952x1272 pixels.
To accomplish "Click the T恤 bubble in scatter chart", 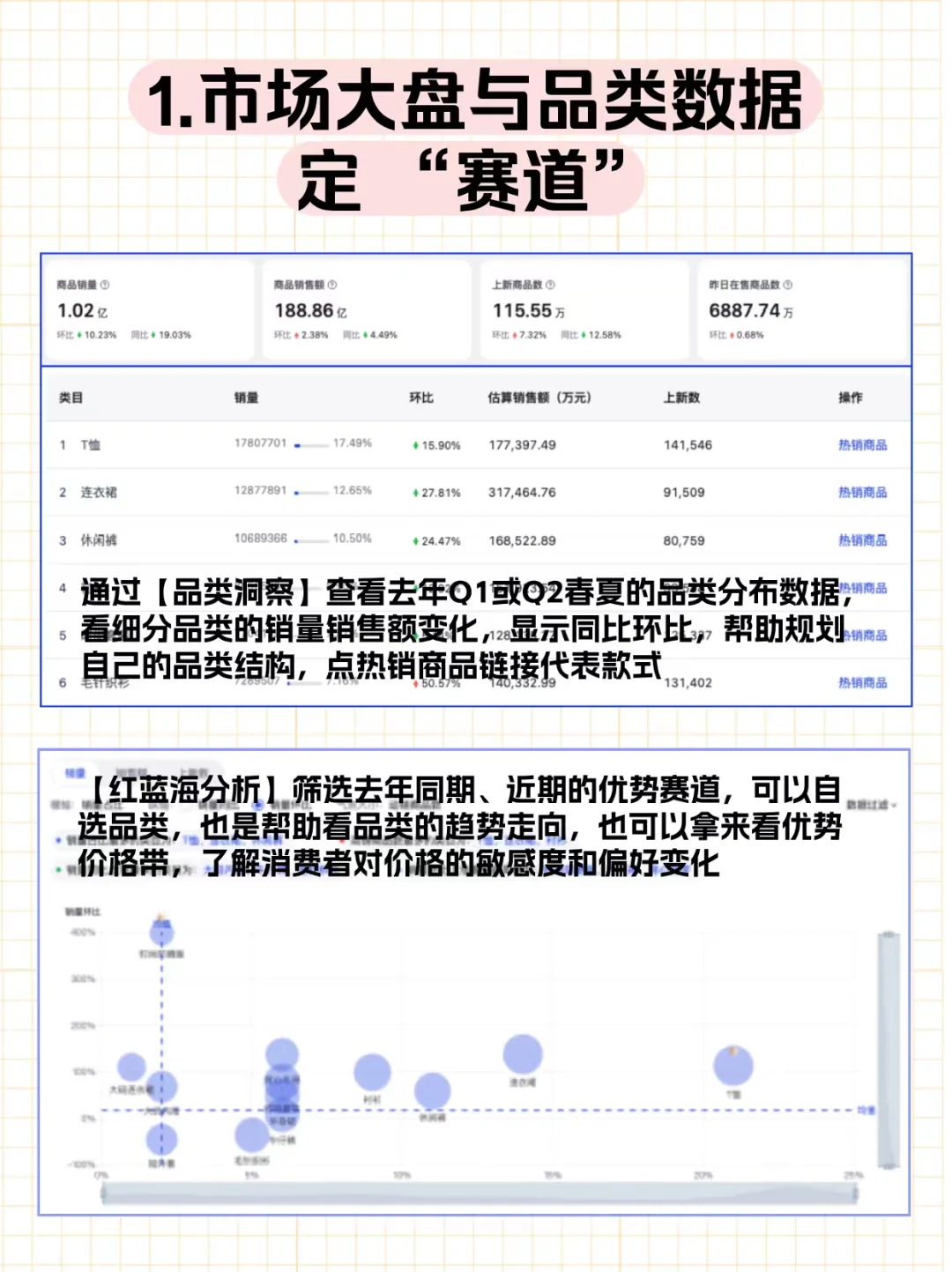I will (733, 1066).
